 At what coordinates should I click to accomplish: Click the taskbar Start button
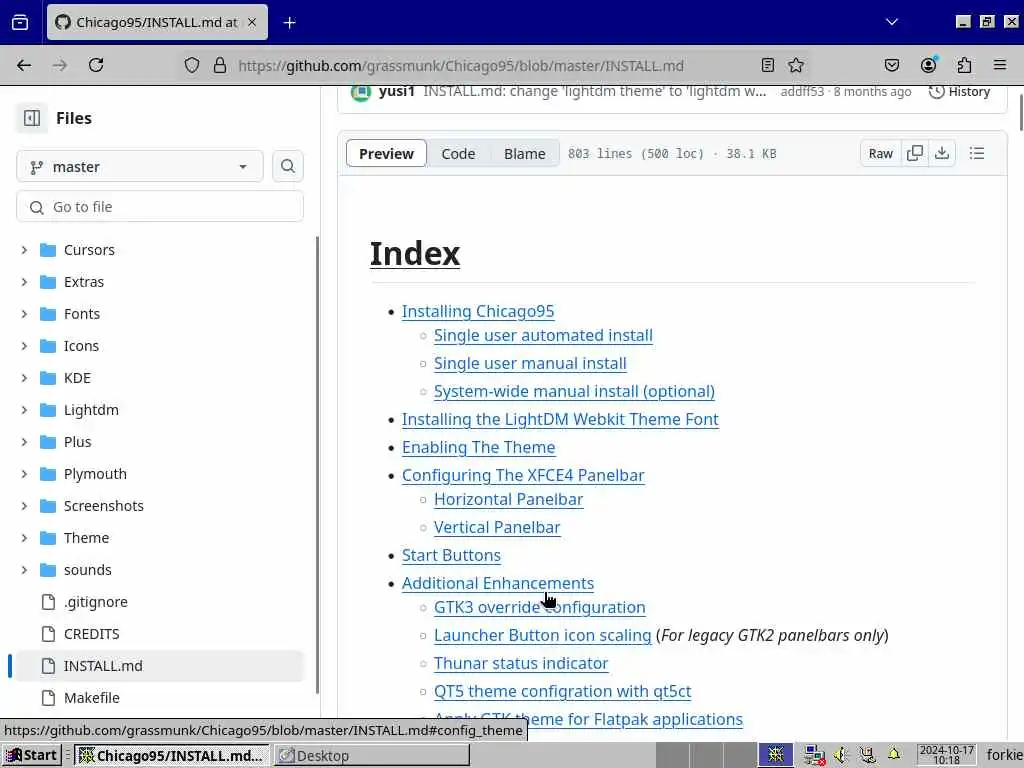31,756
